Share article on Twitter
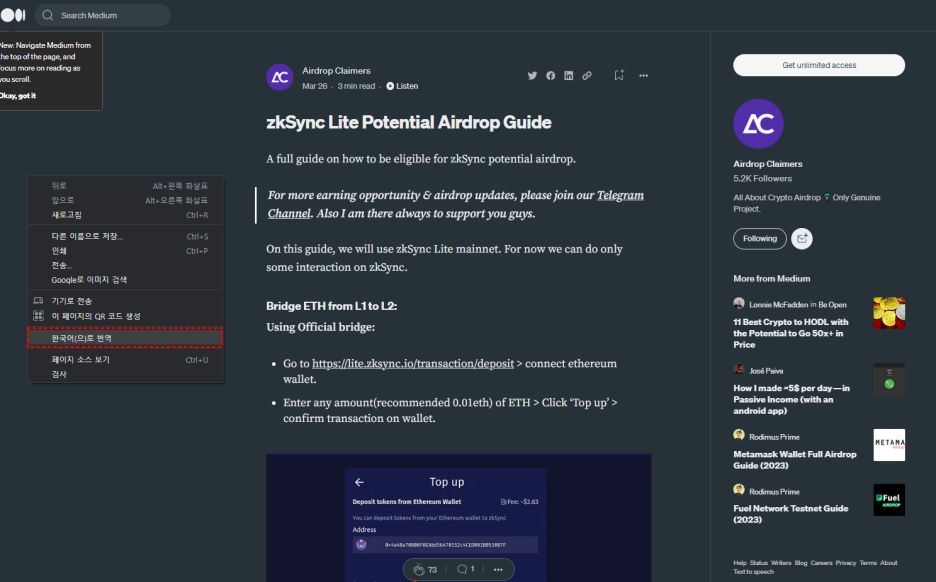This screenshot has width=936, height=582. point(532,75)
